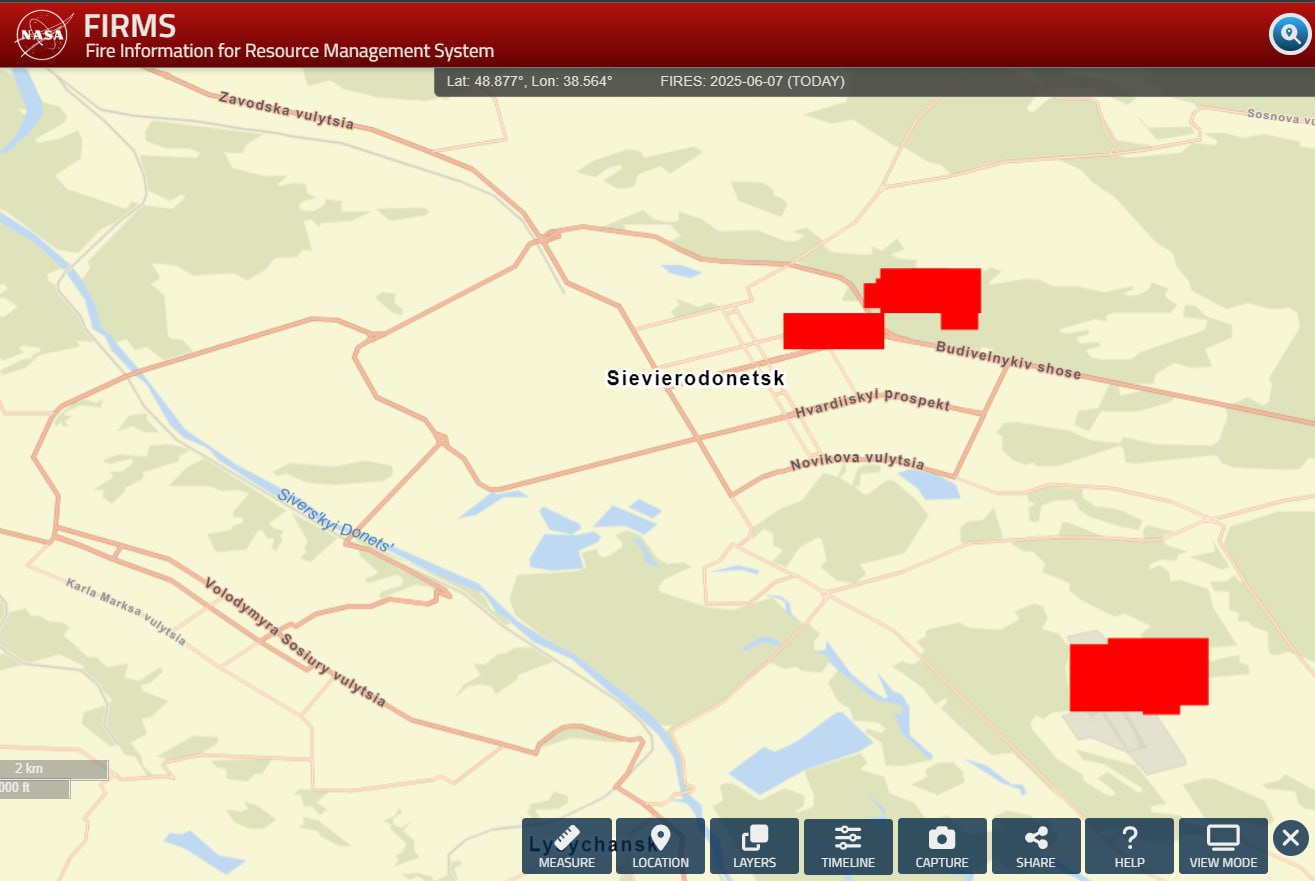
Task: Show the Timeline controls
Action: coord(848,846)
